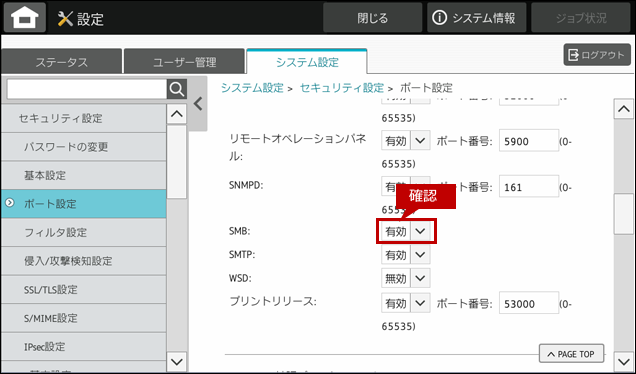Open the WSD dropdown showing 無効
The image size is (636, 374).
406,278
